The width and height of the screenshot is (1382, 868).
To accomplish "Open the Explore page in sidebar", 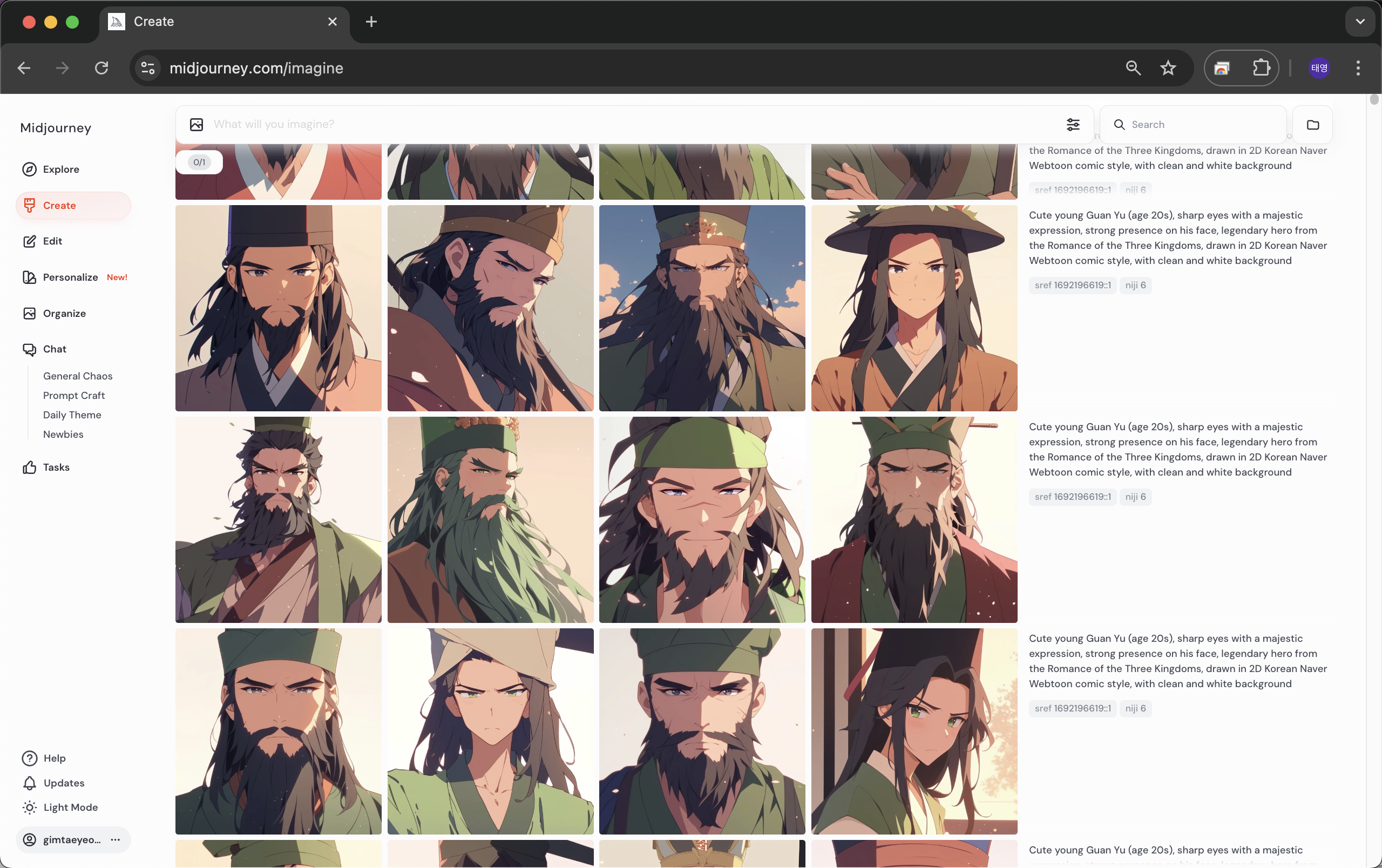I will click(x=61, y=168).
